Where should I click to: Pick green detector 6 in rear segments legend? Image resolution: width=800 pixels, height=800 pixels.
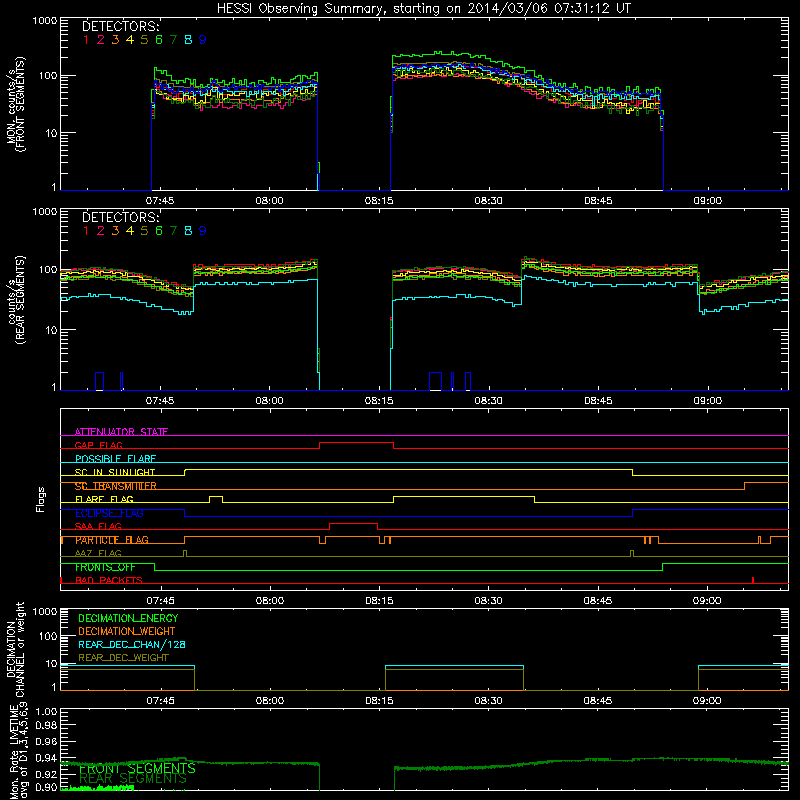tap(159, 231)
